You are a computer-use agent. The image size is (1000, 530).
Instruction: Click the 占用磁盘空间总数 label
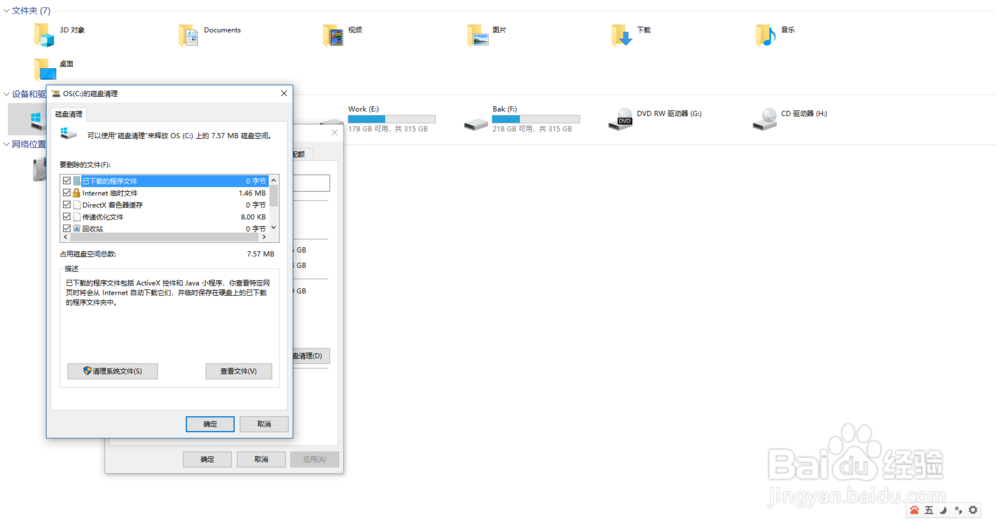(88, 254)
